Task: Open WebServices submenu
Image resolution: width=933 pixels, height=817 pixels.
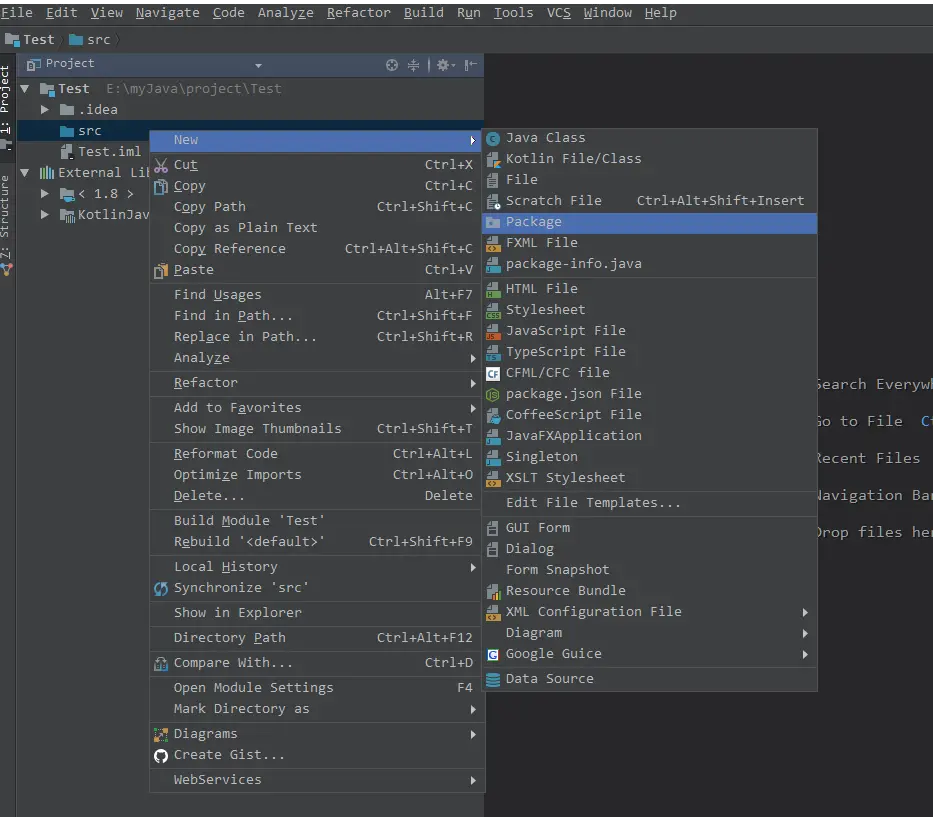Action: (x=317, y=780)
